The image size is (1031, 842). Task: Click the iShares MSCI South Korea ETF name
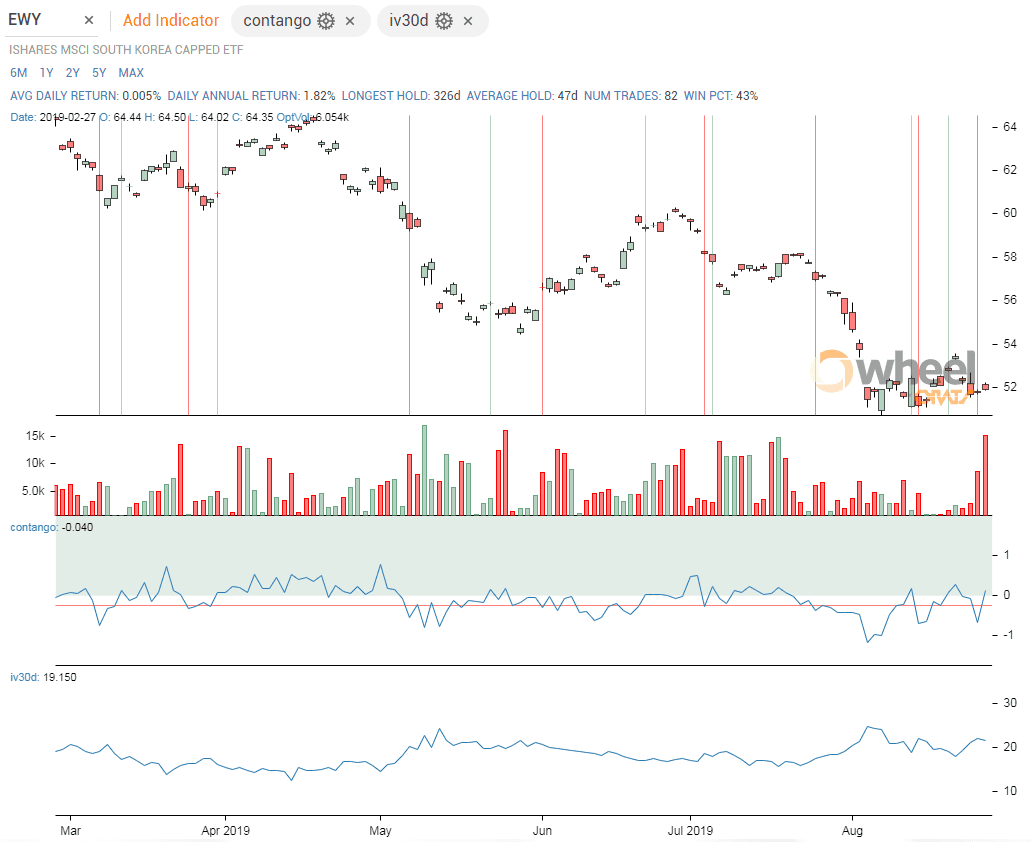click(x=126, y=50)
